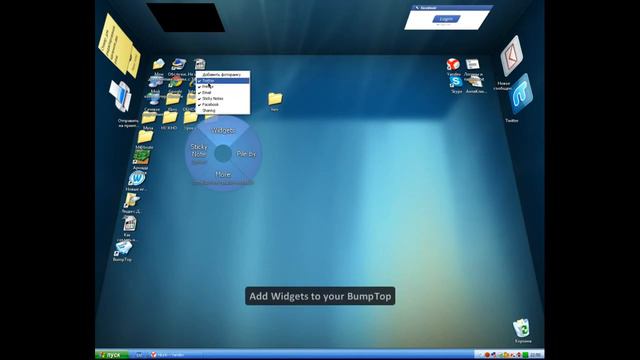
Task: Open the Google Chrome desktop icon
Action: click(x=176, y=82)
